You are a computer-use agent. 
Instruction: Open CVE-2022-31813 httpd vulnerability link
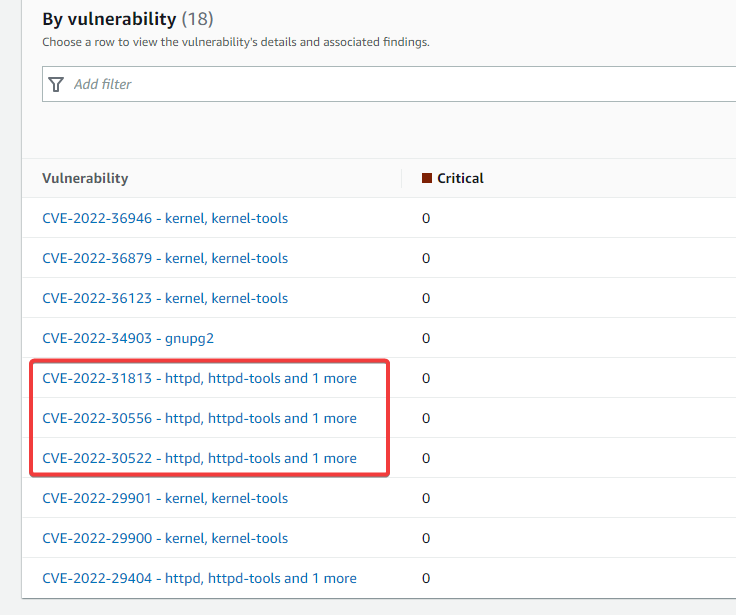(x=199, y=378)
